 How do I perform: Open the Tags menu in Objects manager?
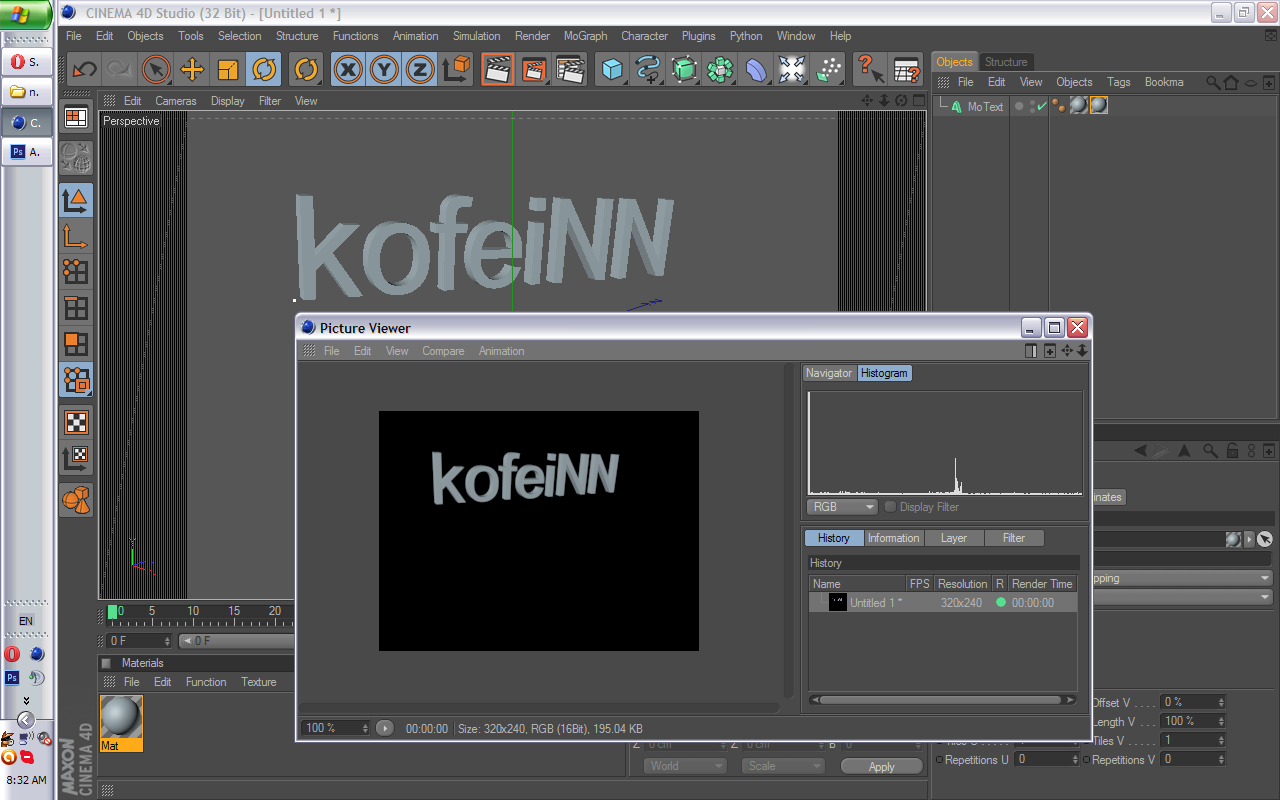[1118, 82]
